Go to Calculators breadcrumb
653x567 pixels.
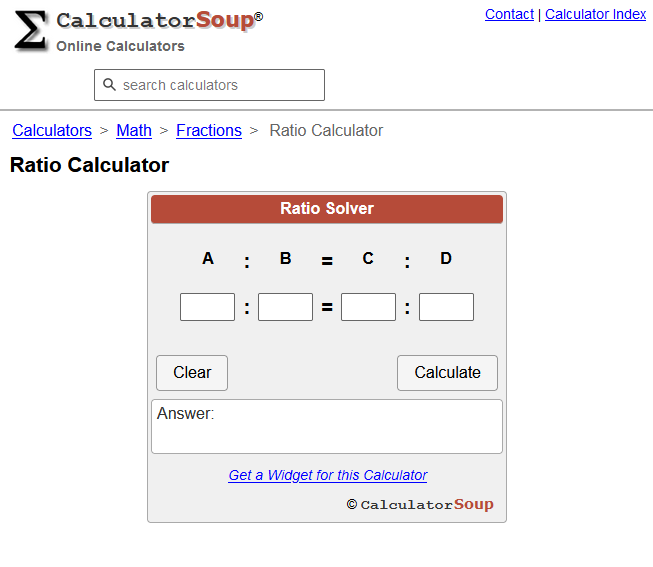tap(52, 130)
